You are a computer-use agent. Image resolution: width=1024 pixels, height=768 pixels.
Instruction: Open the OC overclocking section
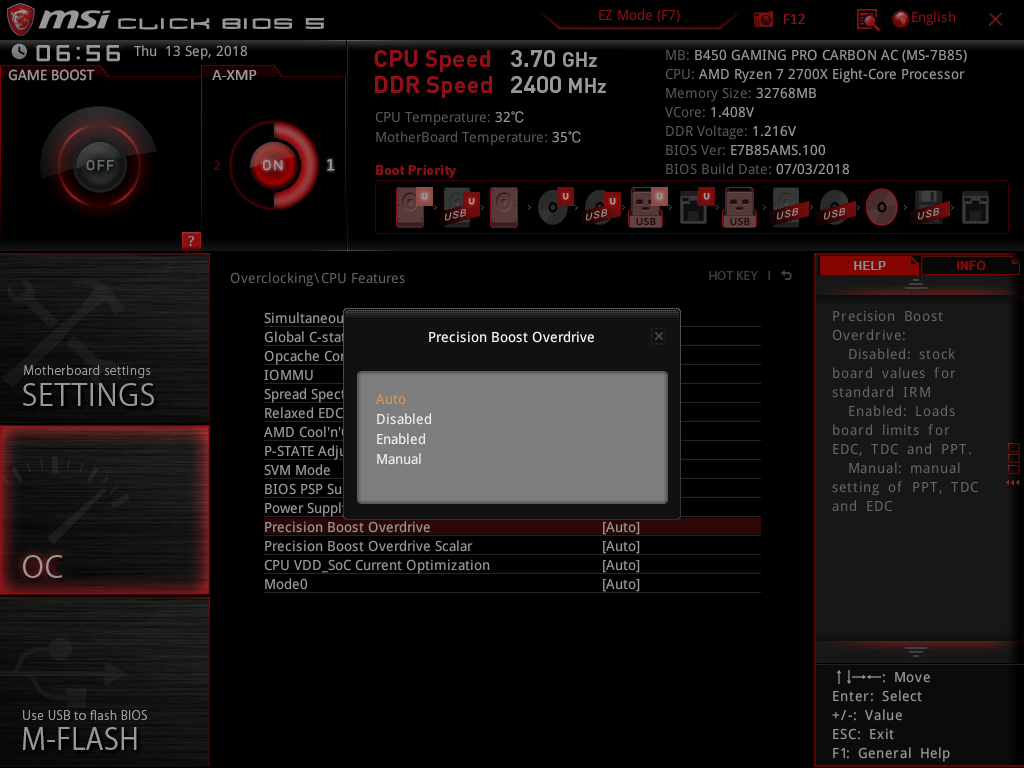104,510
